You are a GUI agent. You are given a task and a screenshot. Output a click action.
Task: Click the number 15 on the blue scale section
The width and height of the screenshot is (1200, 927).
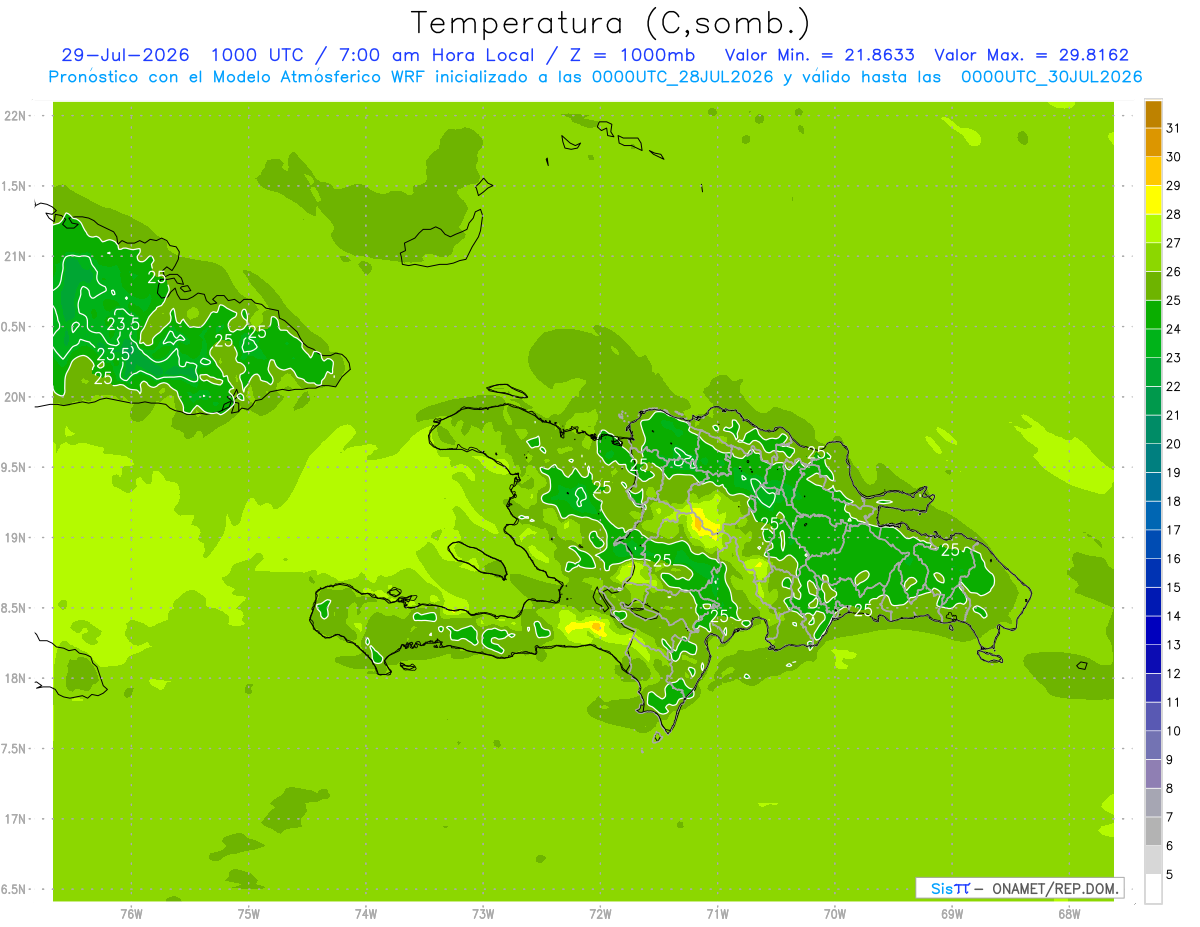[1174, 587]
